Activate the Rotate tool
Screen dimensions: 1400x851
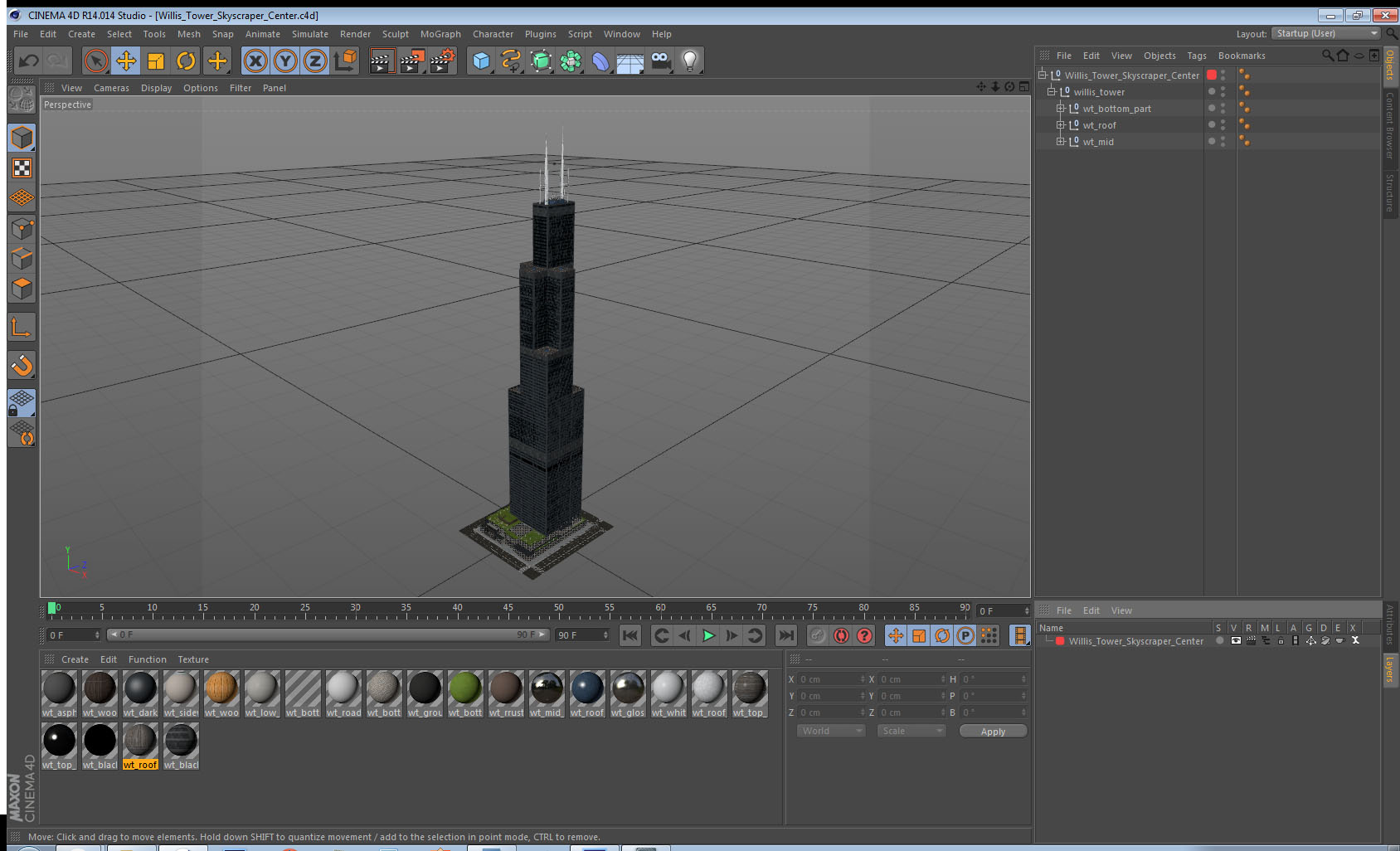click(x=187, y=61)
